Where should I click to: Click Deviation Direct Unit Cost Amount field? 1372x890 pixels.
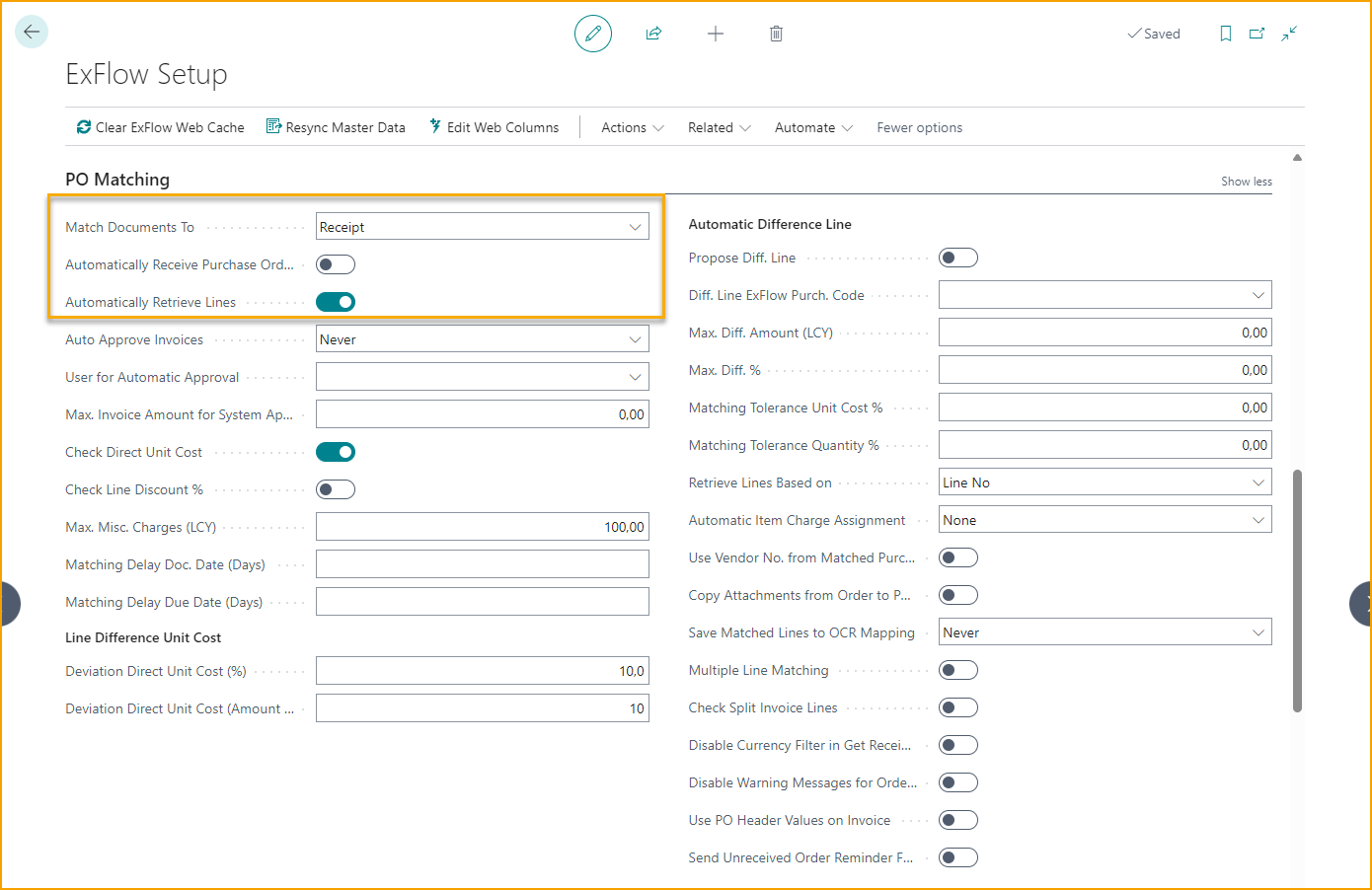tap(483, 708)
